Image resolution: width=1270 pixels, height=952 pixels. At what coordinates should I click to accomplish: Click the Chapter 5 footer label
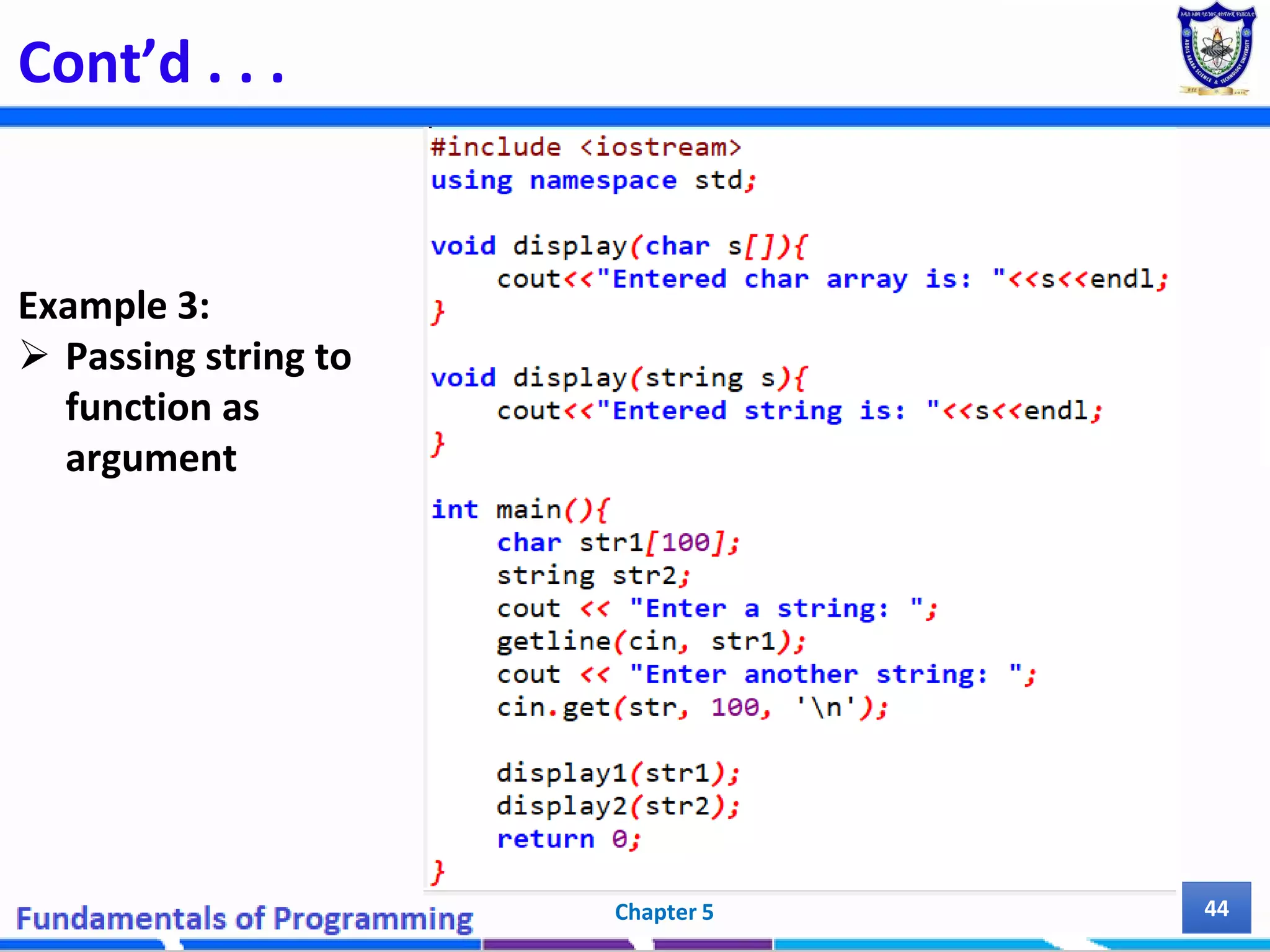click(664, 912)
